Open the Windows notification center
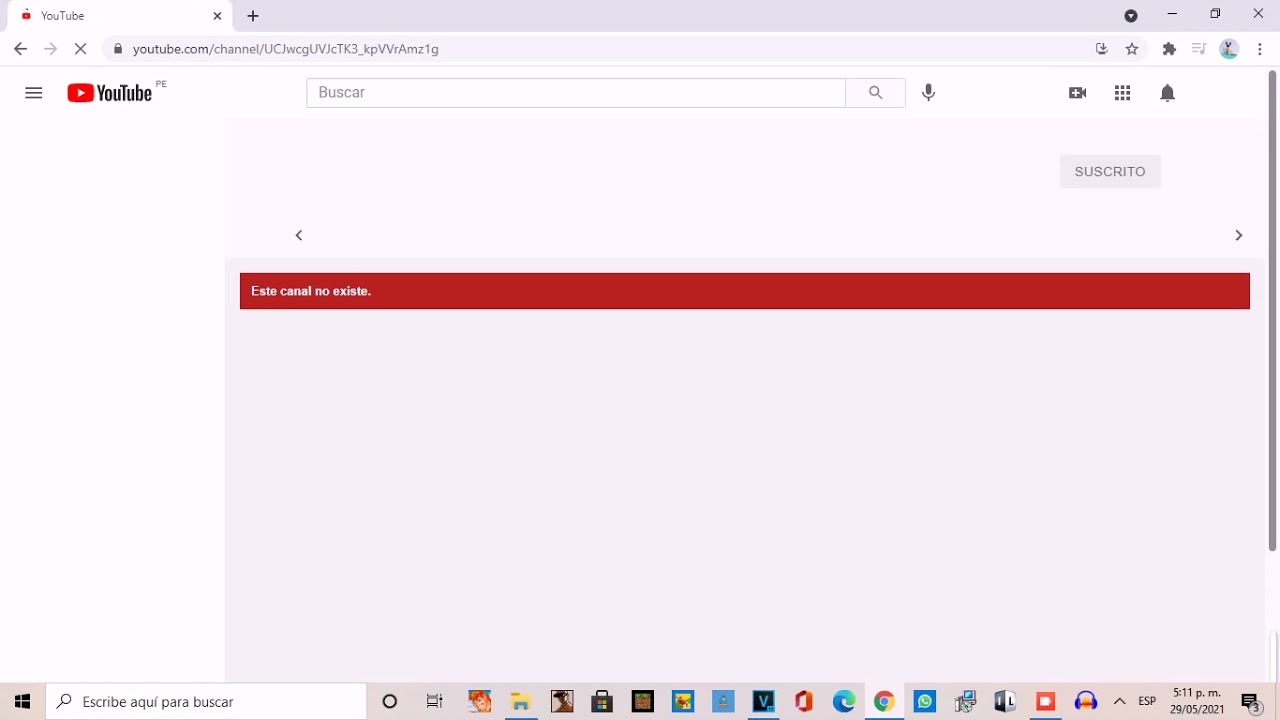This screenshot has height=720, width=1280. [1251, 702]
